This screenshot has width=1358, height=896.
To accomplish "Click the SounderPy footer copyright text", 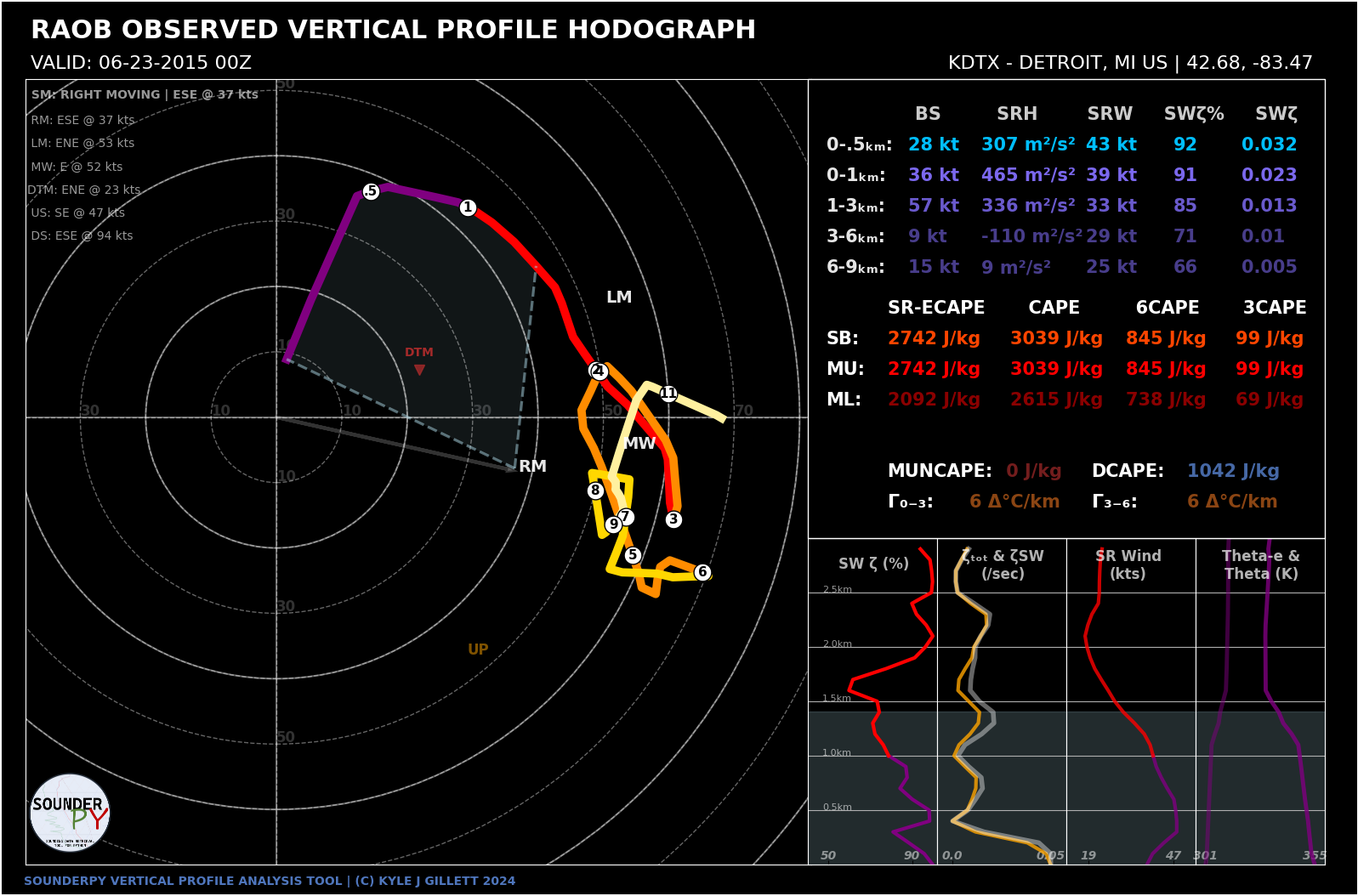I will (x=270, y=881).
